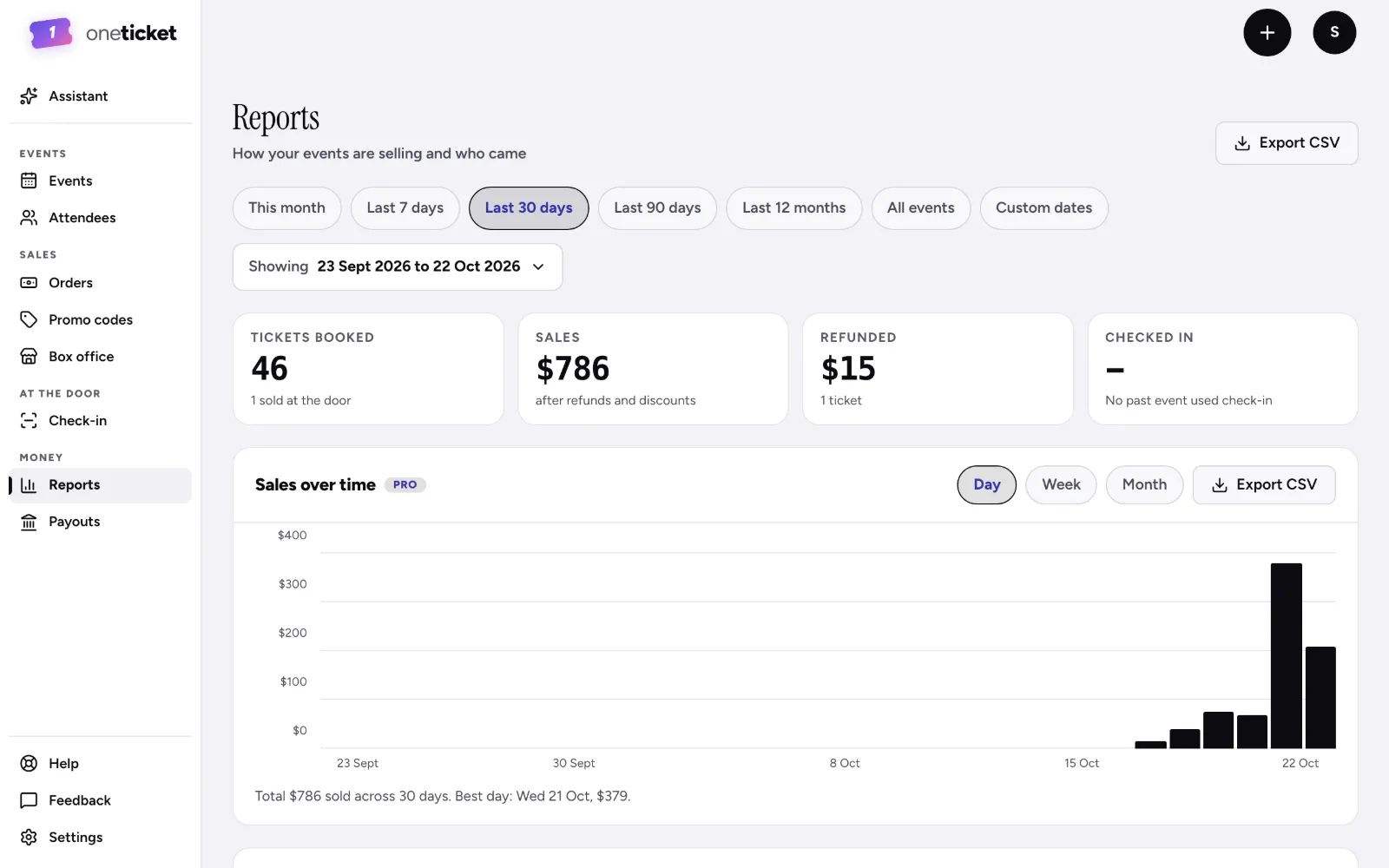Image resolution: width=1389 pixels, height=868 pixels.
Task: Click the '22 Oct' axis label
Action: tap(1300, 764)
